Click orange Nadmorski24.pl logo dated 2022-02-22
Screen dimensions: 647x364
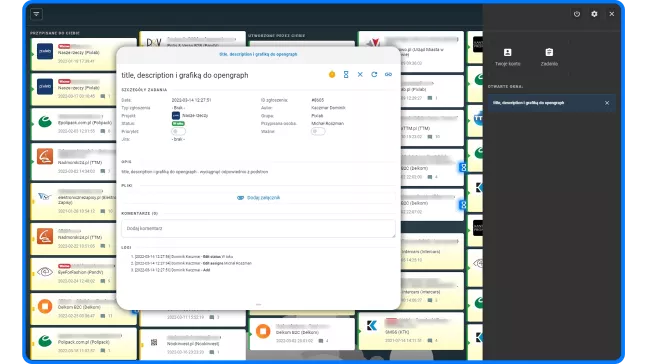click(45, 236)
